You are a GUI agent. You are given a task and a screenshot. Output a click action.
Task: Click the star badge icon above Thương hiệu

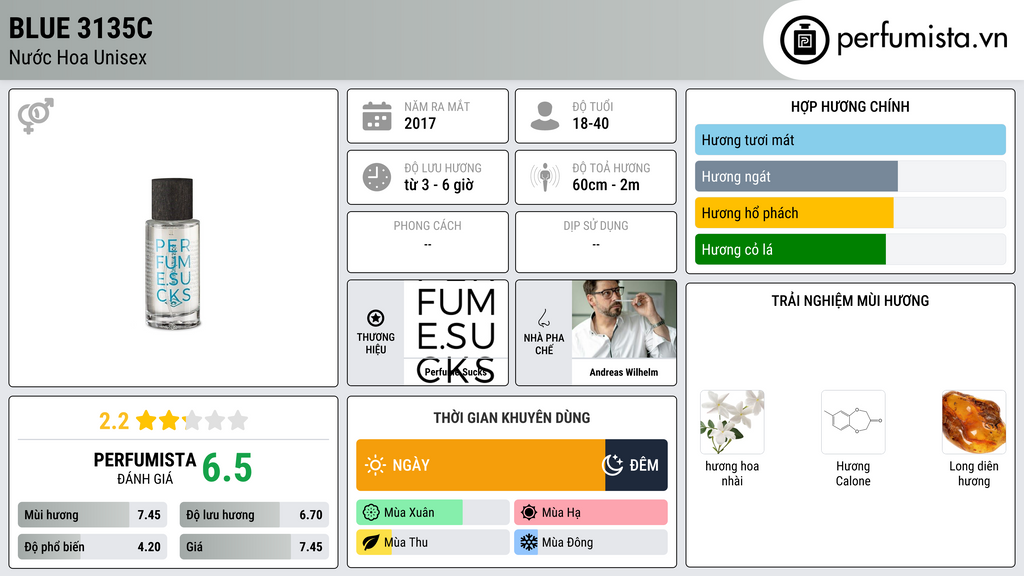pyautogui.click(x=376, y=318)
